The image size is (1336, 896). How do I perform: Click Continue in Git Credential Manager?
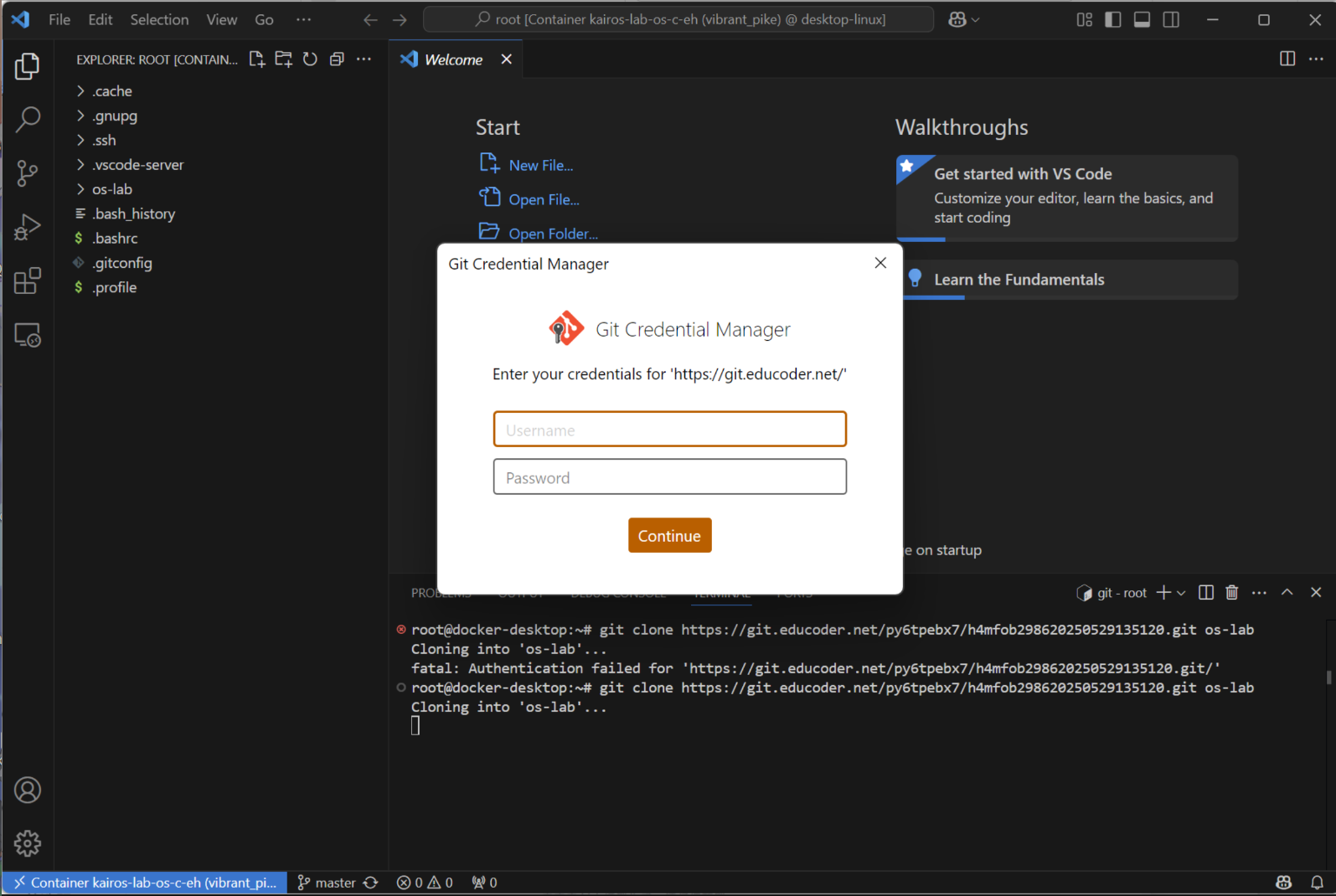coord(669,536)
